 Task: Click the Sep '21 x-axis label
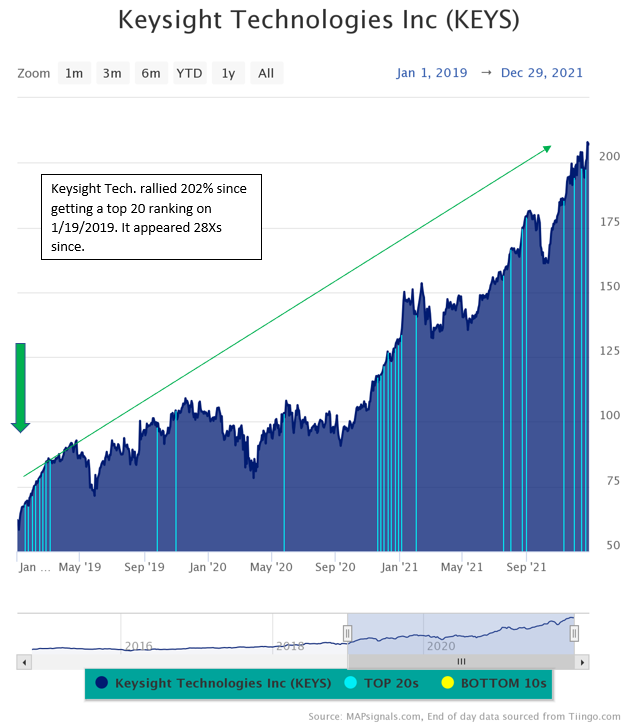click(526, 567)
